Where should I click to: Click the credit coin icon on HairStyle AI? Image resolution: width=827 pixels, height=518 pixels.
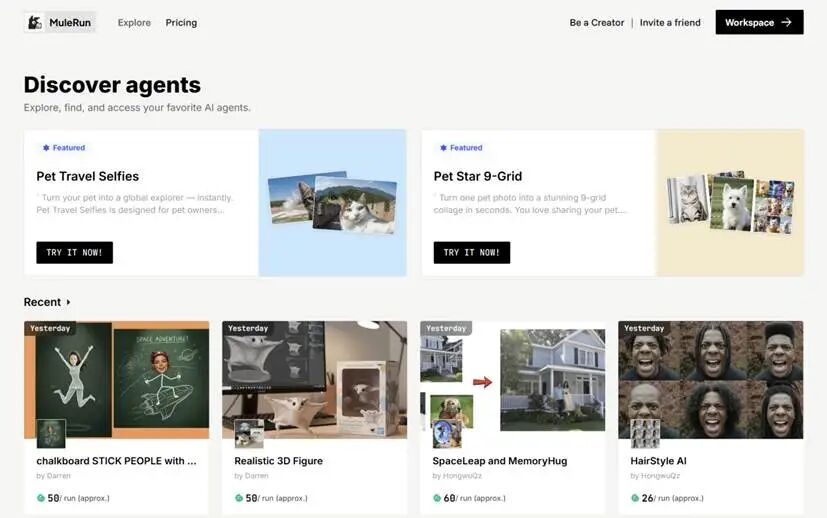click(634, 497)
